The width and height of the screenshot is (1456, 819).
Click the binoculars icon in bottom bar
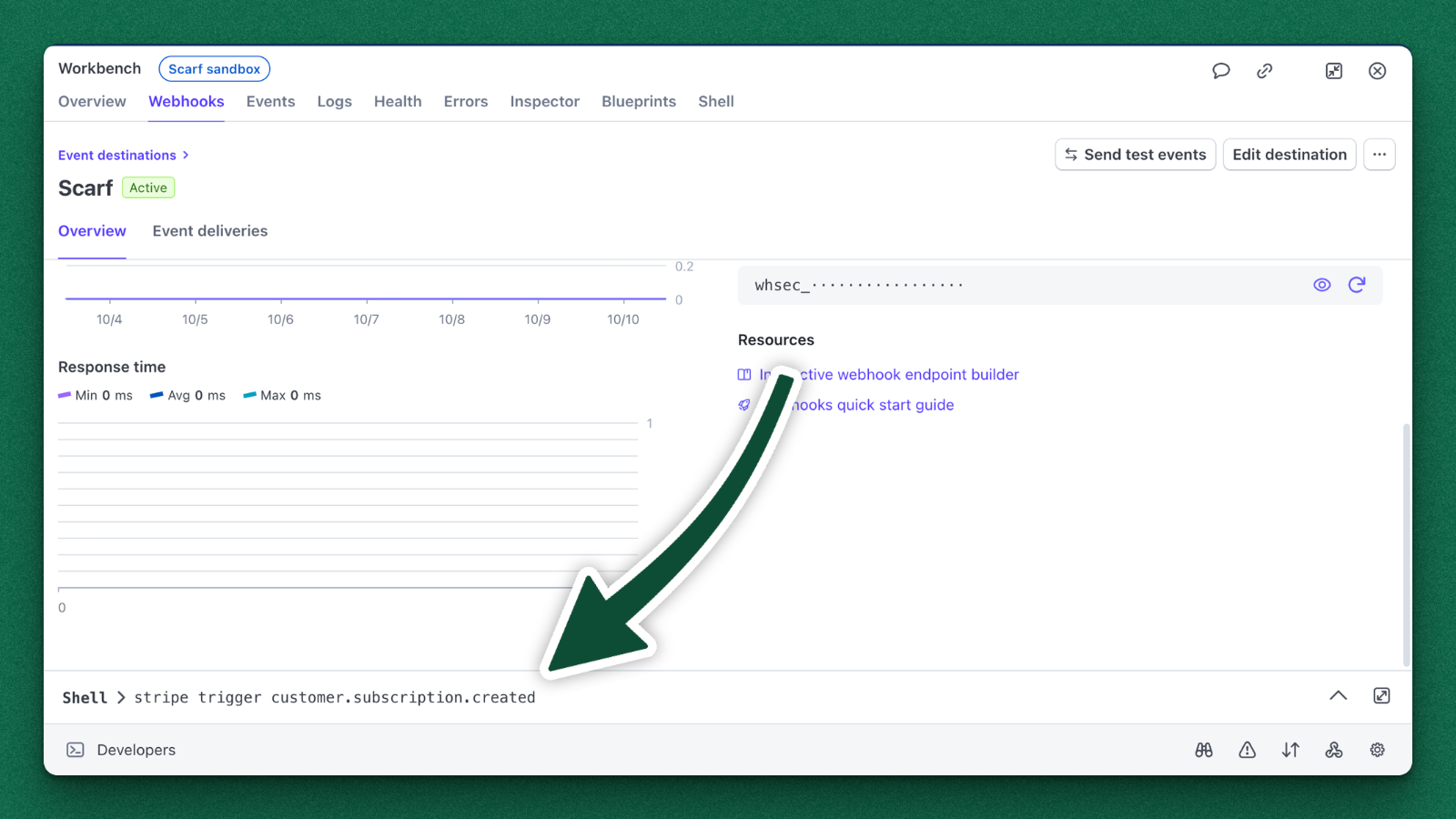coord(1204,750)
